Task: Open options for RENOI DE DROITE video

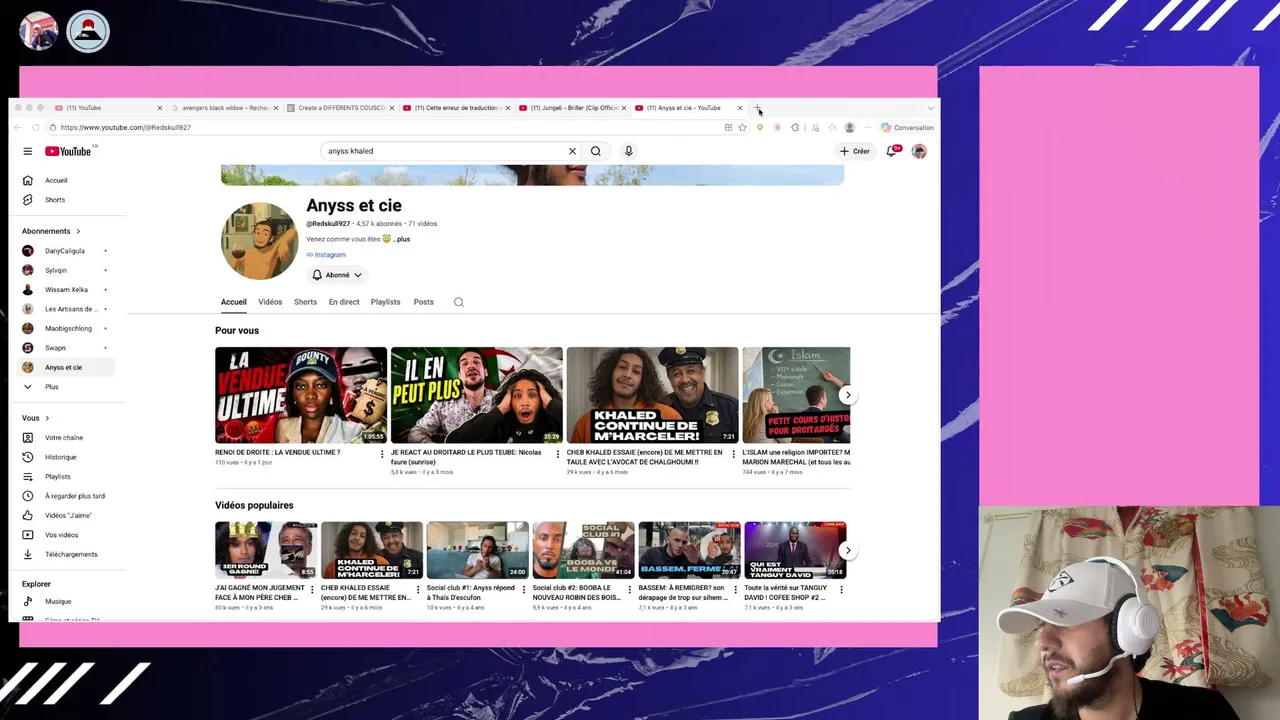Action: tap(382, 454)
